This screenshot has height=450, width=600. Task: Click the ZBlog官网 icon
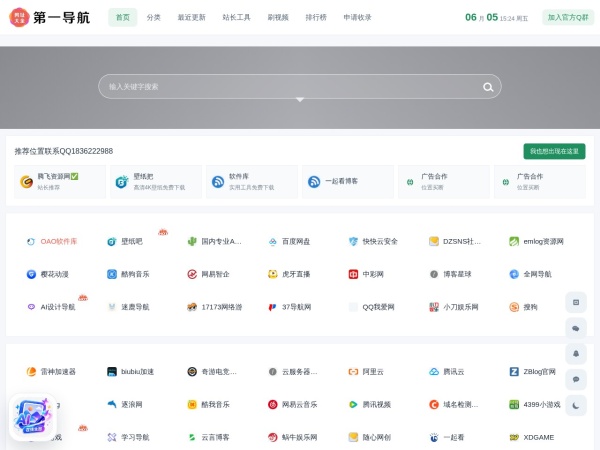coord(514,372)
